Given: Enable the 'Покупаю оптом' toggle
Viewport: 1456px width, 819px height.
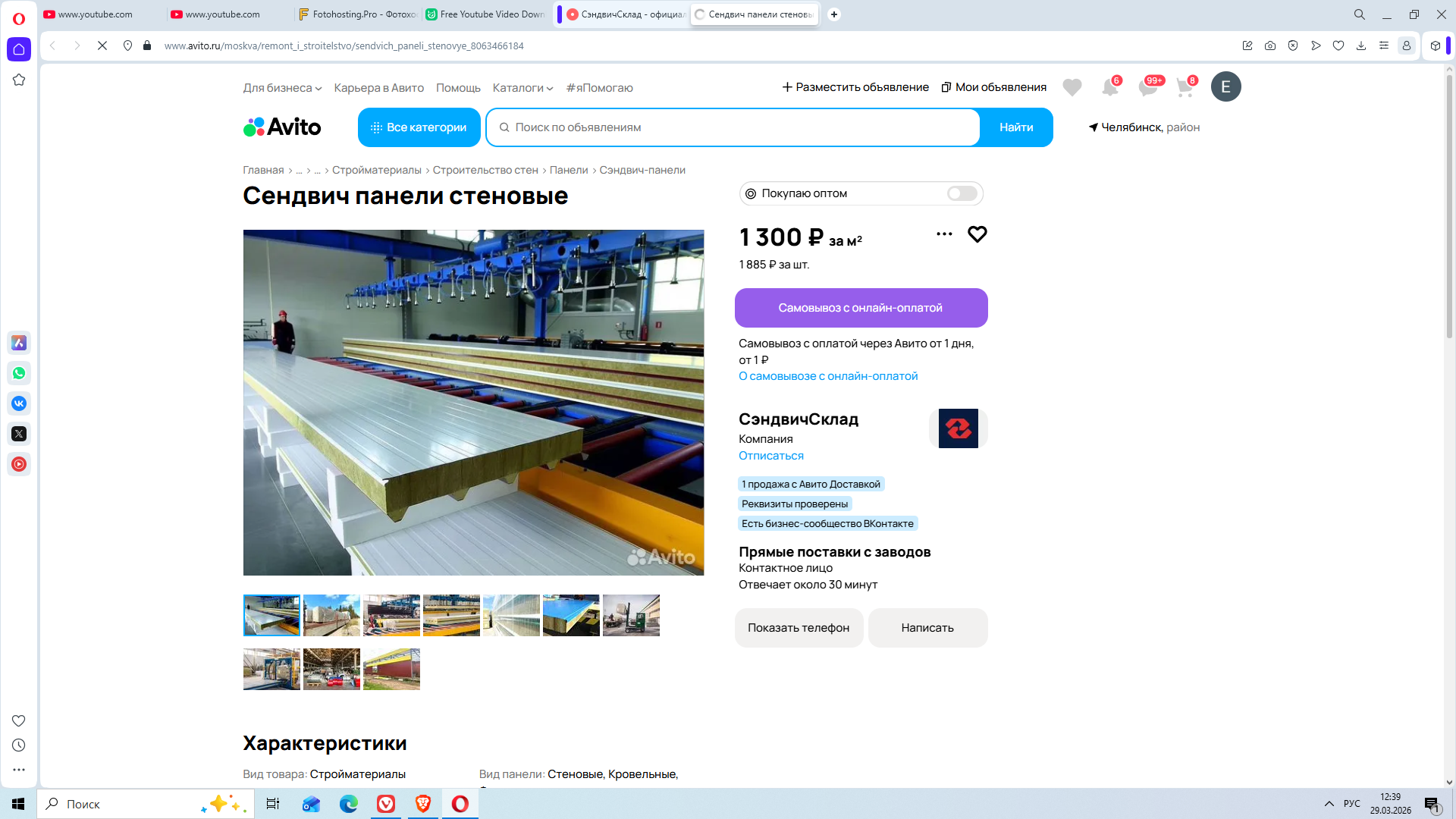Looking at the screenshot, I should click(x=962, y=193).
